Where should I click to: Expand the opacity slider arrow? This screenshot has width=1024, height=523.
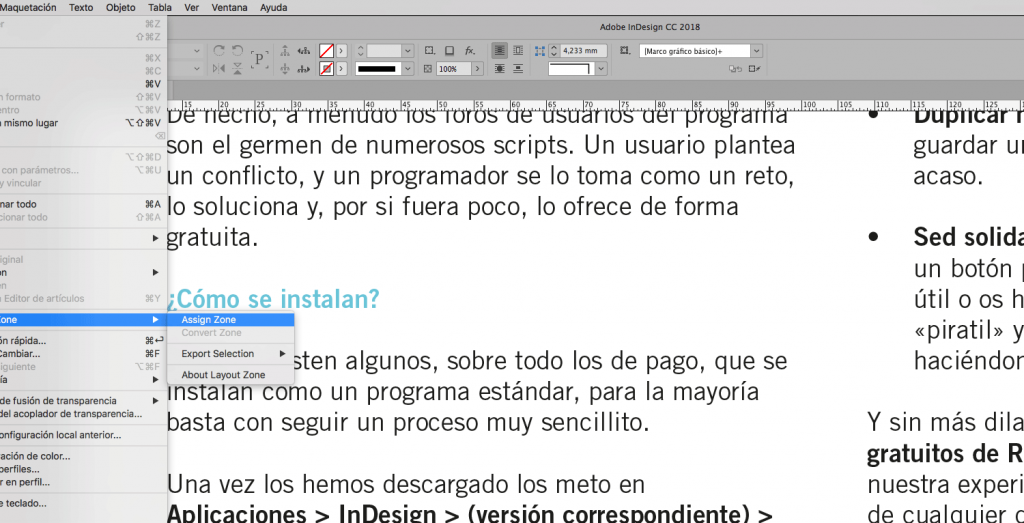[477, 69]
